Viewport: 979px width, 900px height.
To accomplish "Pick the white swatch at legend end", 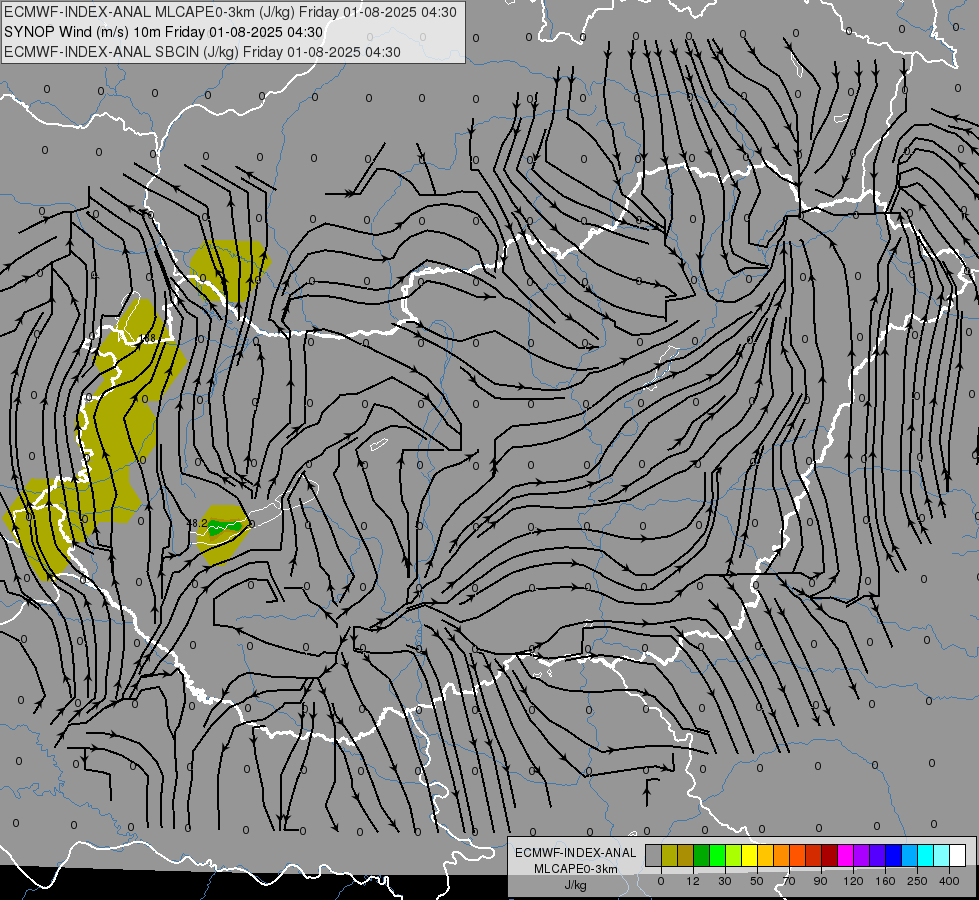I will click(958, 855).
